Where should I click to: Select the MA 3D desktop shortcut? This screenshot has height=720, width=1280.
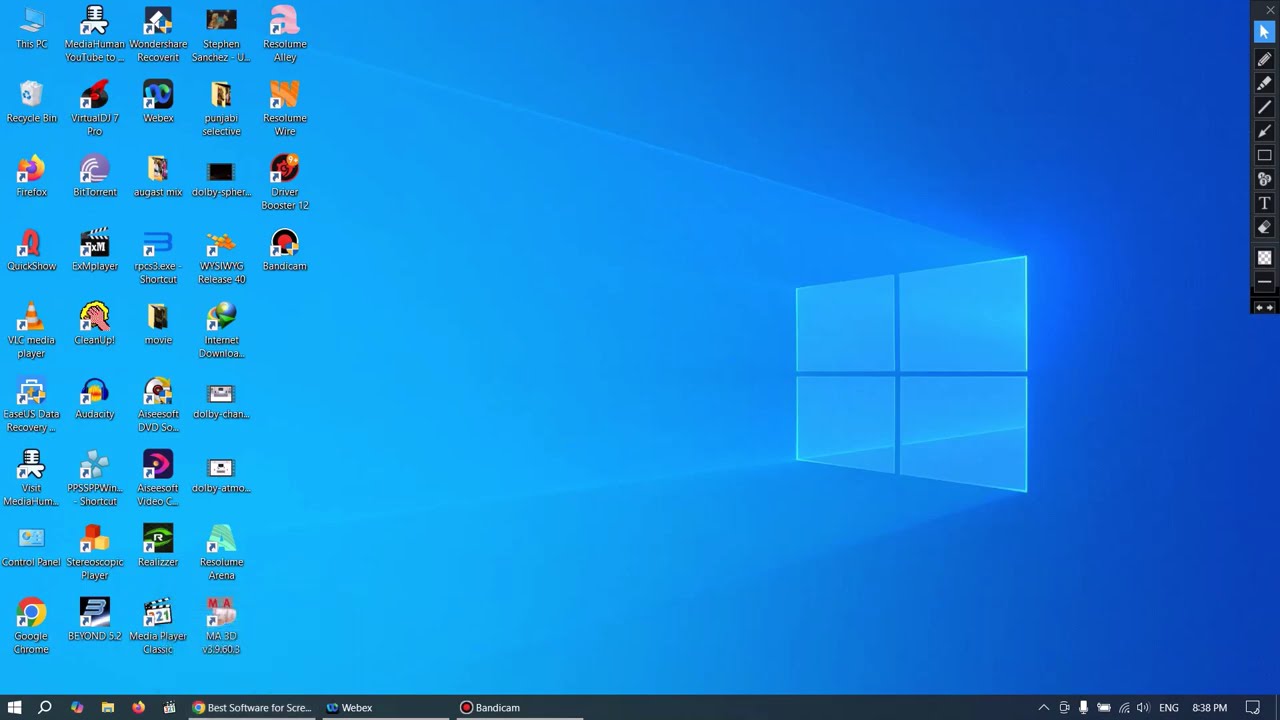point(221,626)
